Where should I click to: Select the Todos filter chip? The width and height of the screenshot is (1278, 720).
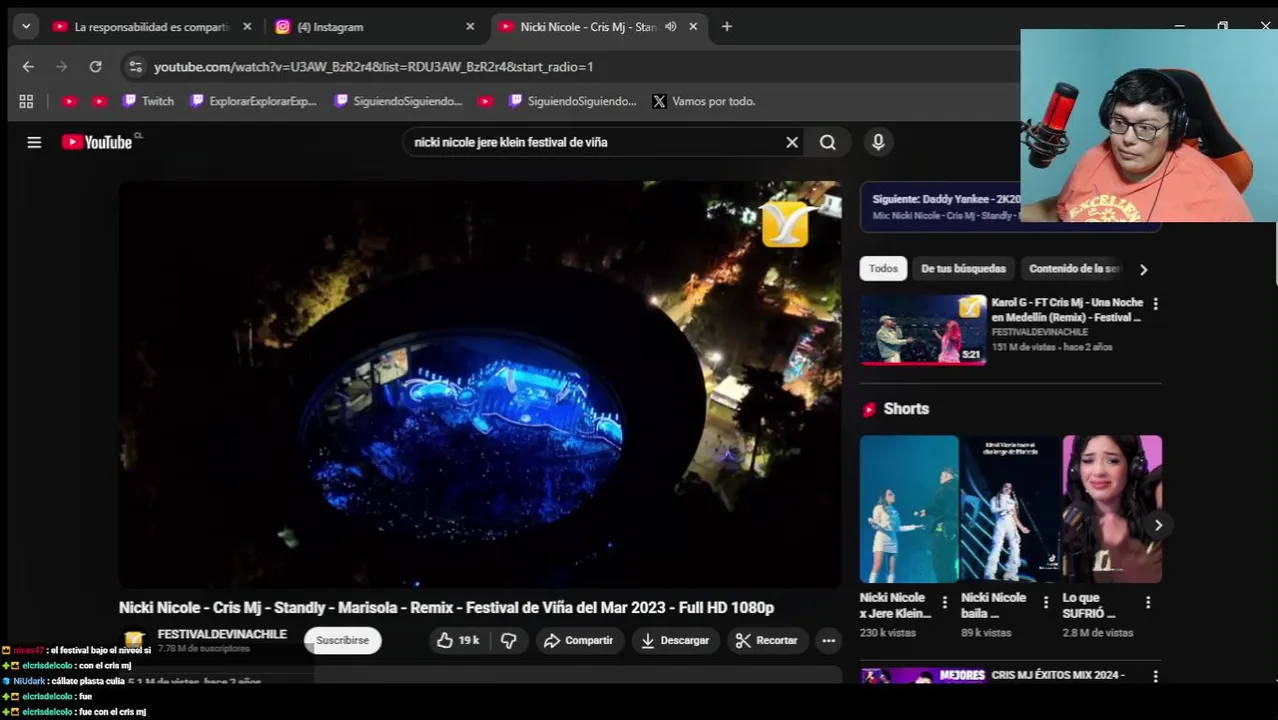[x=883, y=268]
